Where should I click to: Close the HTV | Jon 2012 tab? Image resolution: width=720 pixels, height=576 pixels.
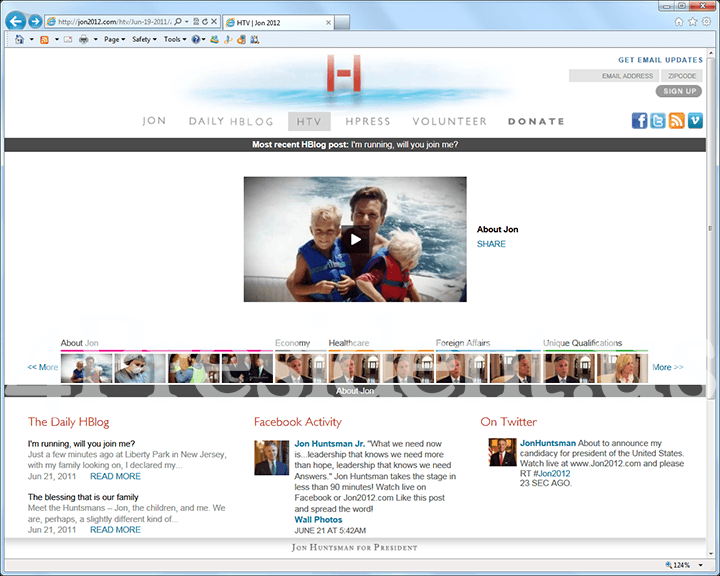(328, 23)
